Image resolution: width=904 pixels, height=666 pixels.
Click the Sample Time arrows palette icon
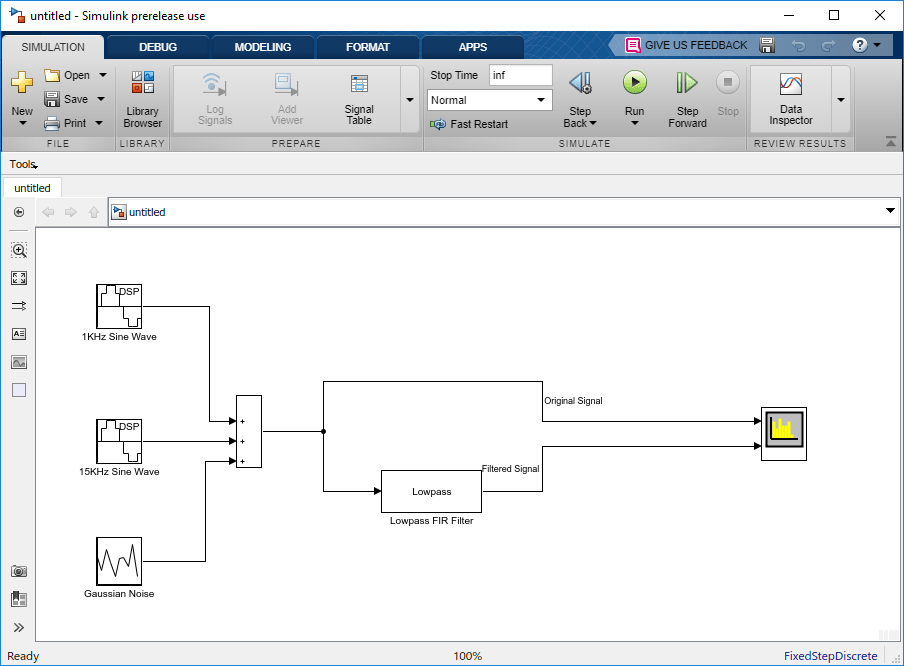(19, 306)
